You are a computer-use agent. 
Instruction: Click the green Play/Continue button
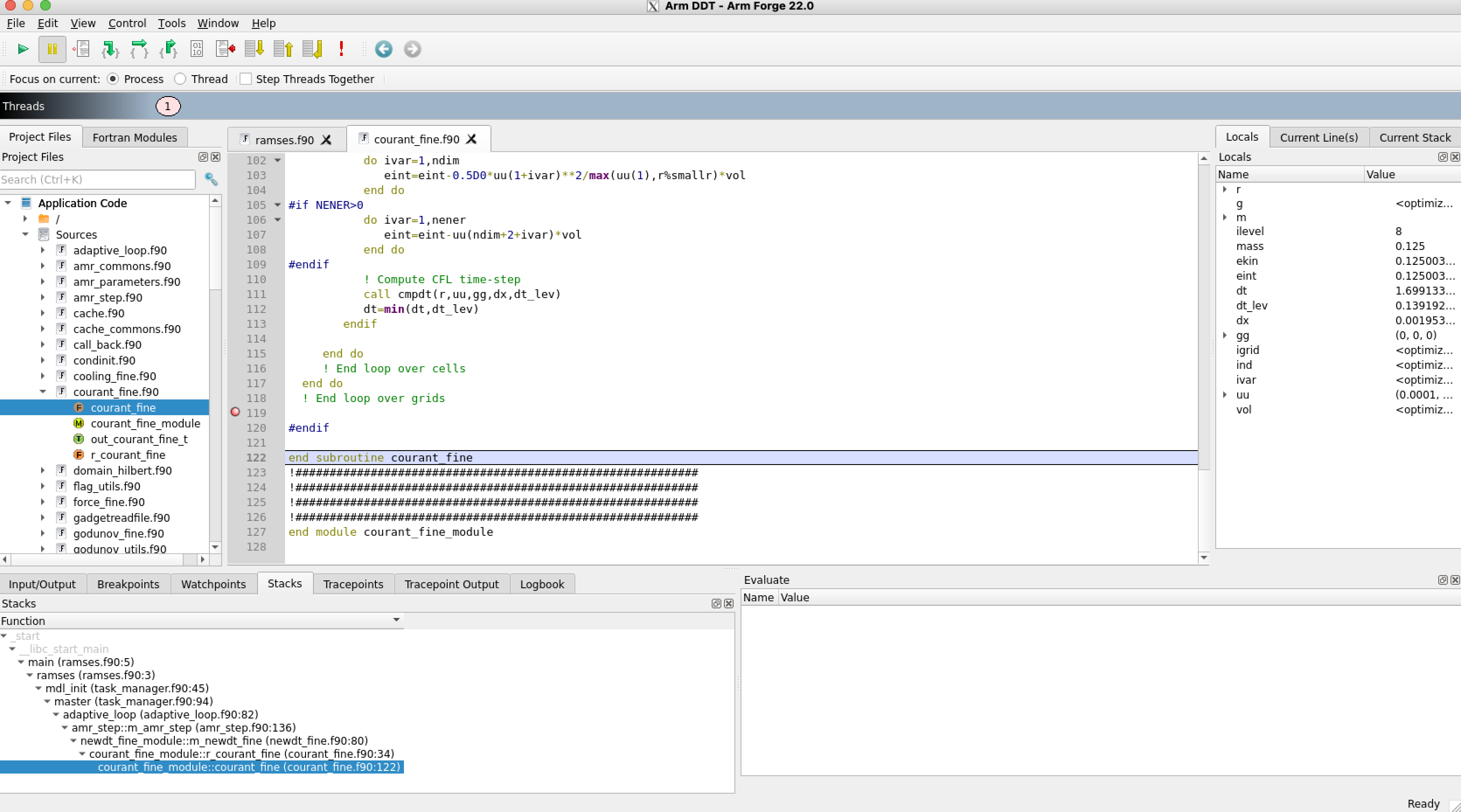pyautogui.click(x=23, y=49)
